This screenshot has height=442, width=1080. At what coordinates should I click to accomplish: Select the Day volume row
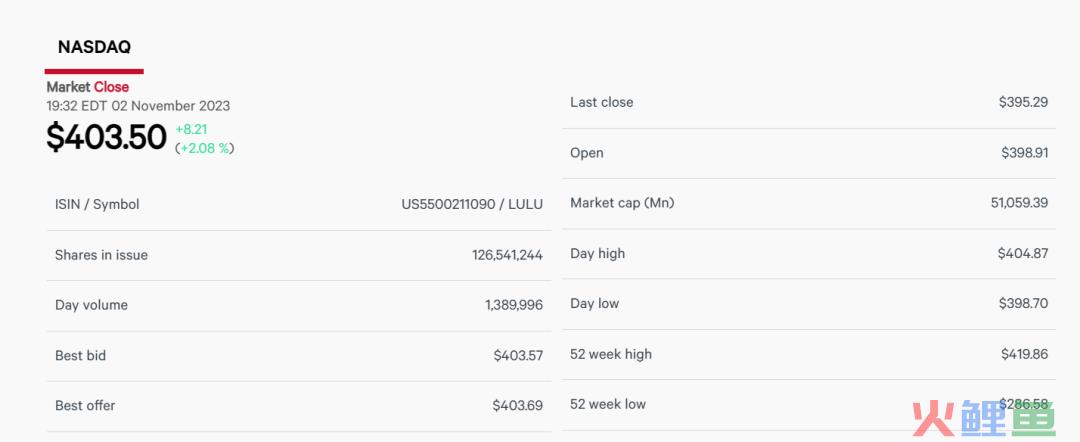pos(299,305)
